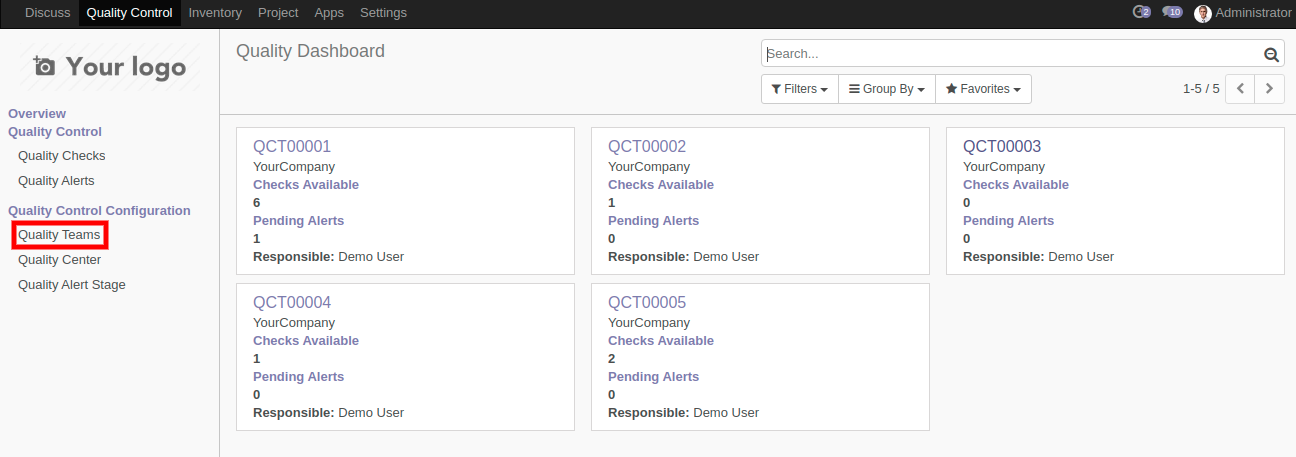
Task: Open Quality Alert Stage configuration
Action: click(x=72, y=285)
